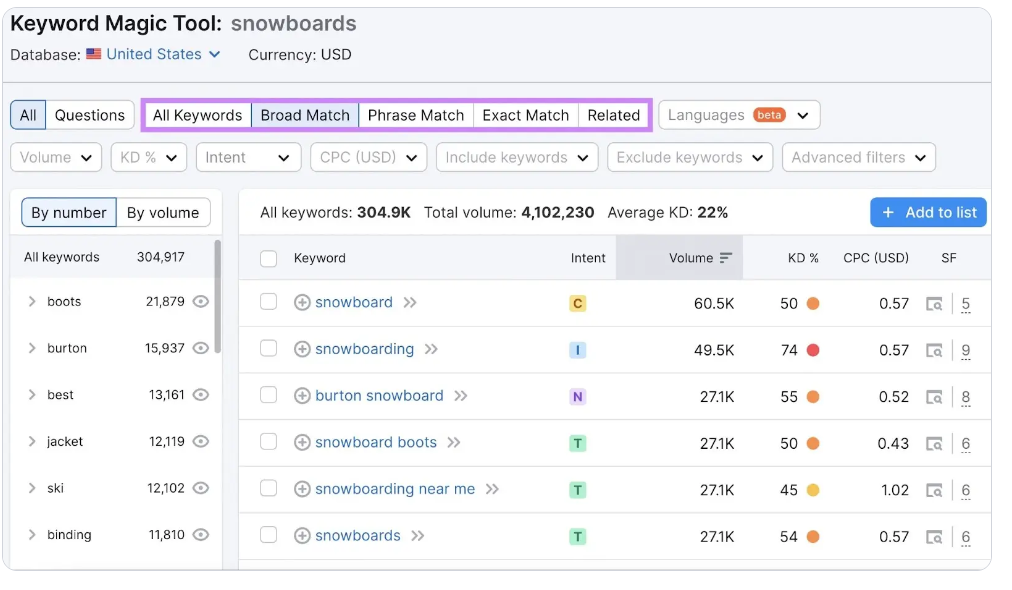Check the select-all checkbox in table header
This screenshot has height=590, width=1012.
coord(268,258)
